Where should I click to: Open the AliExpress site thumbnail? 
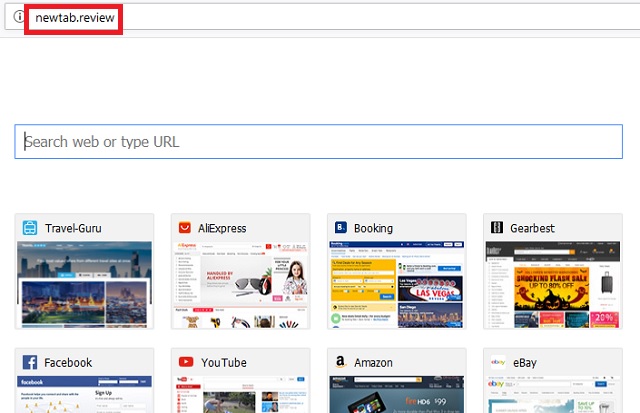tap(241, 284)
